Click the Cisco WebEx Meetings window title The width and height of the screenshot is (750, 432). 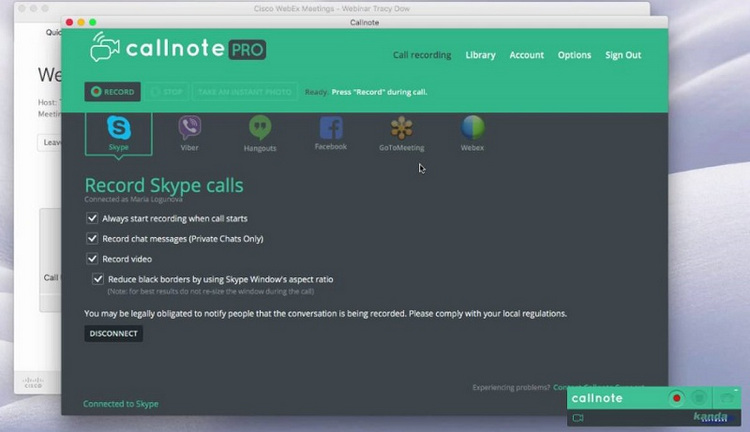[331, 9]
